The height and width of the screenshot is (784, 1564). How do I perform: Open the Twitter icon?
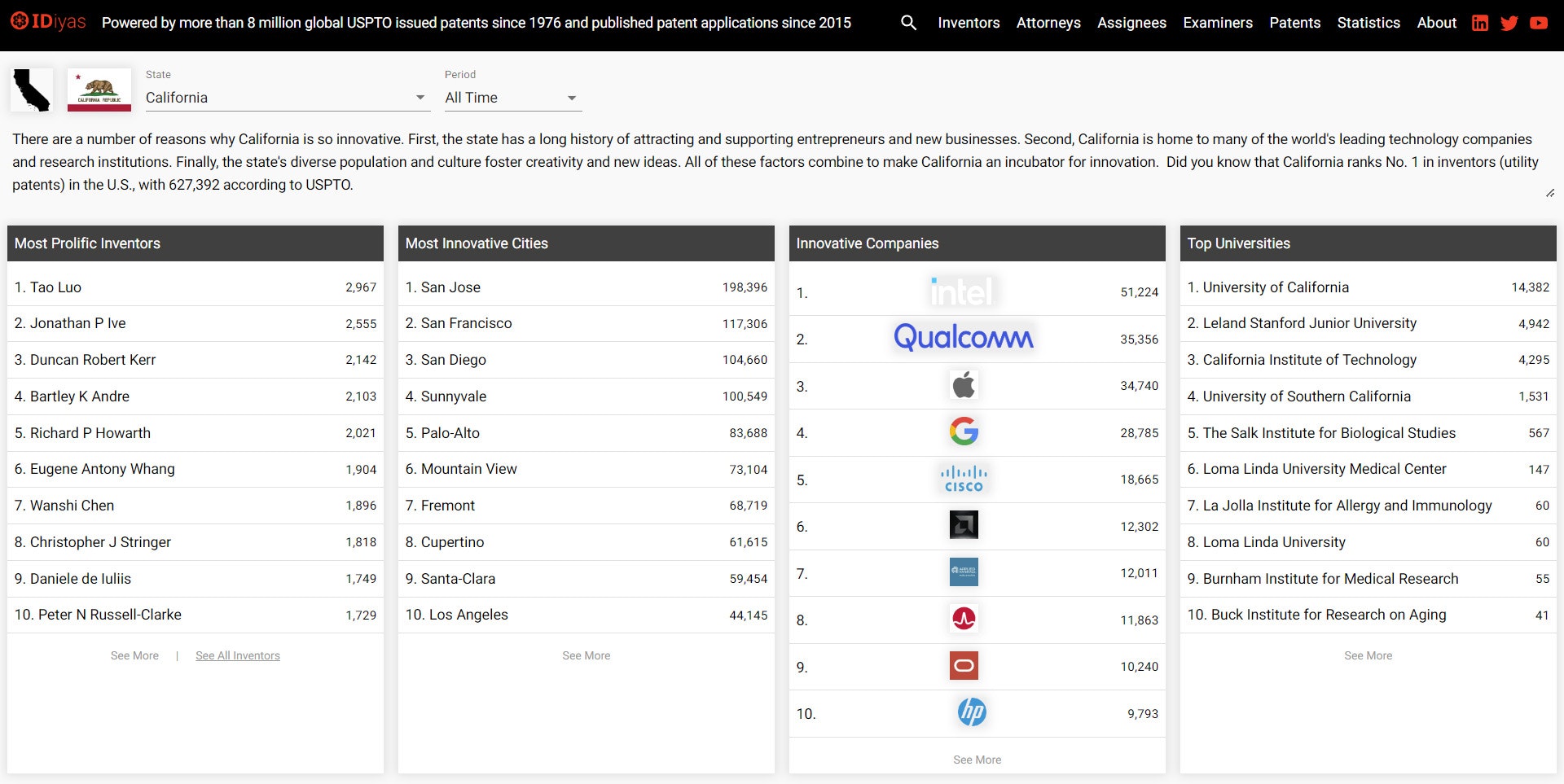[1509, 23]
